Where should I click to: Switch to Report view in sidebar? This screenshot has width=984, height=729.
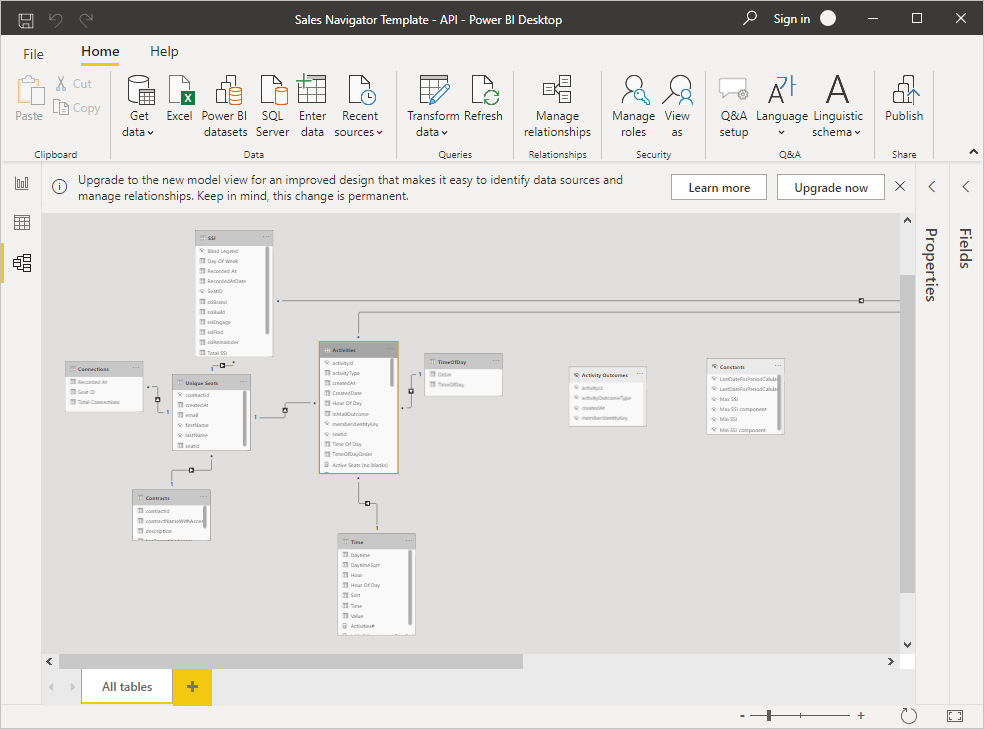(x=22, y=183)
